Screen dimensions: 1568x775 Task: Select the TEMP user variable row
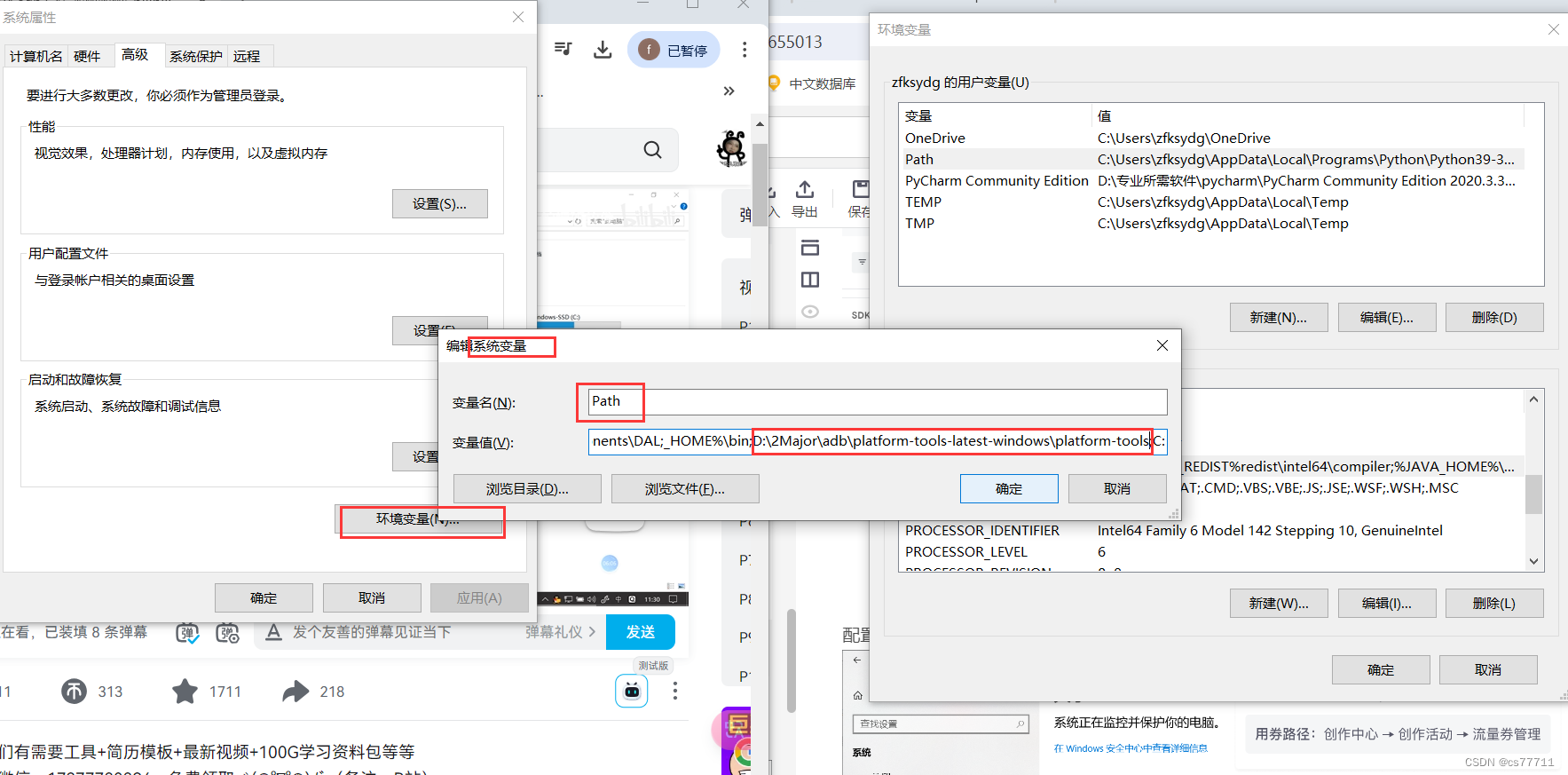coord(1212,202)
